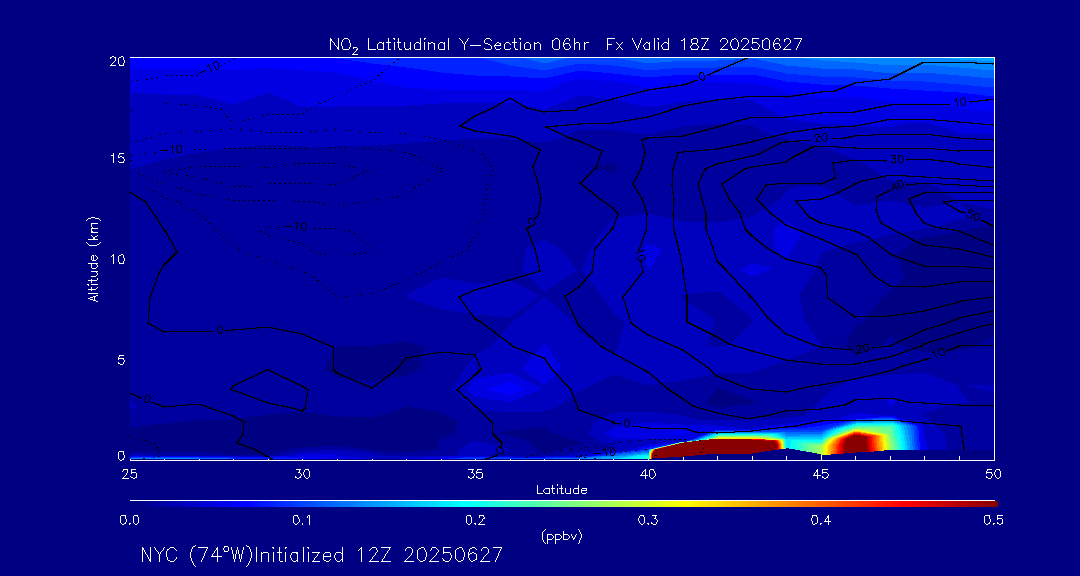Image resolution: width=1080 pixels, height=576 pixels.
Task: Click the x-axis latitude tick label 45
Action: pos(821,474)
